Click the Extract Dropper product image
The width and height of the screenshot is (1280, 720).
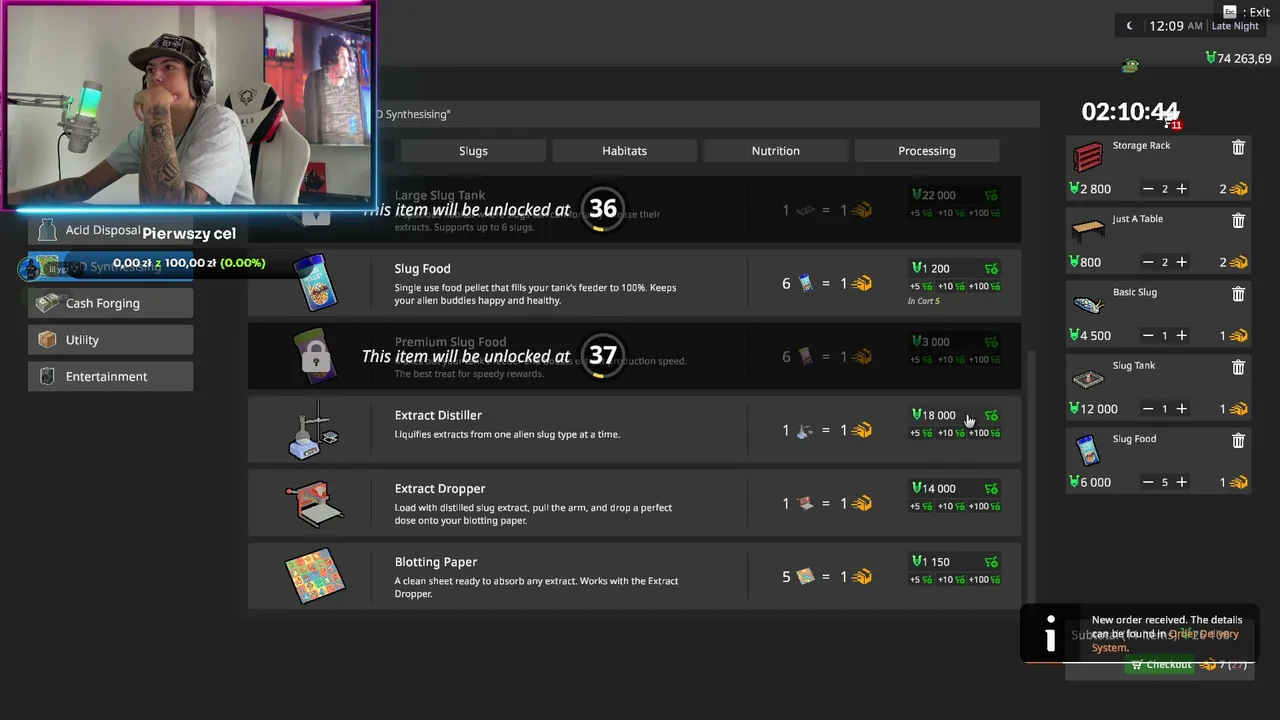(x=315, y=503)
